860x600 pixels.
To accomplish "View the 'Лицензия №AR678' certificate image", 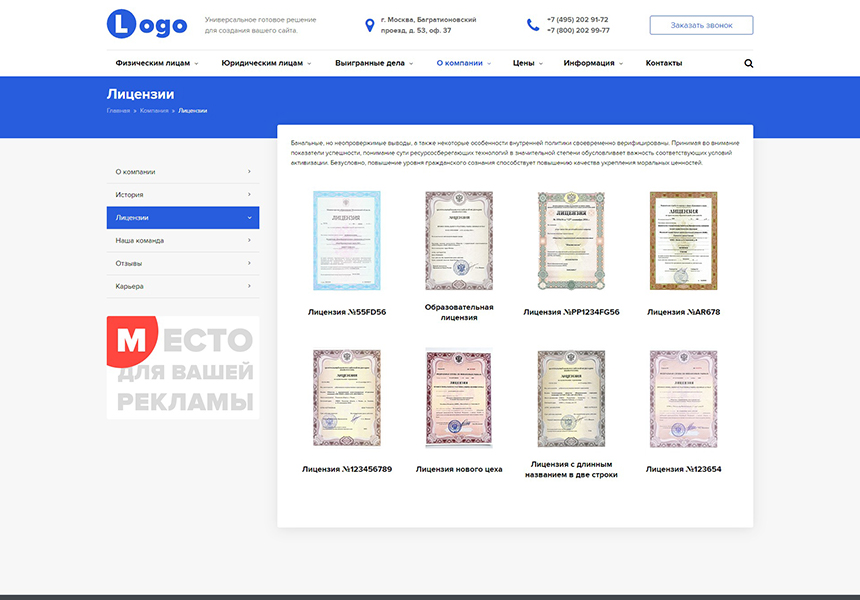I will [683, 241].
